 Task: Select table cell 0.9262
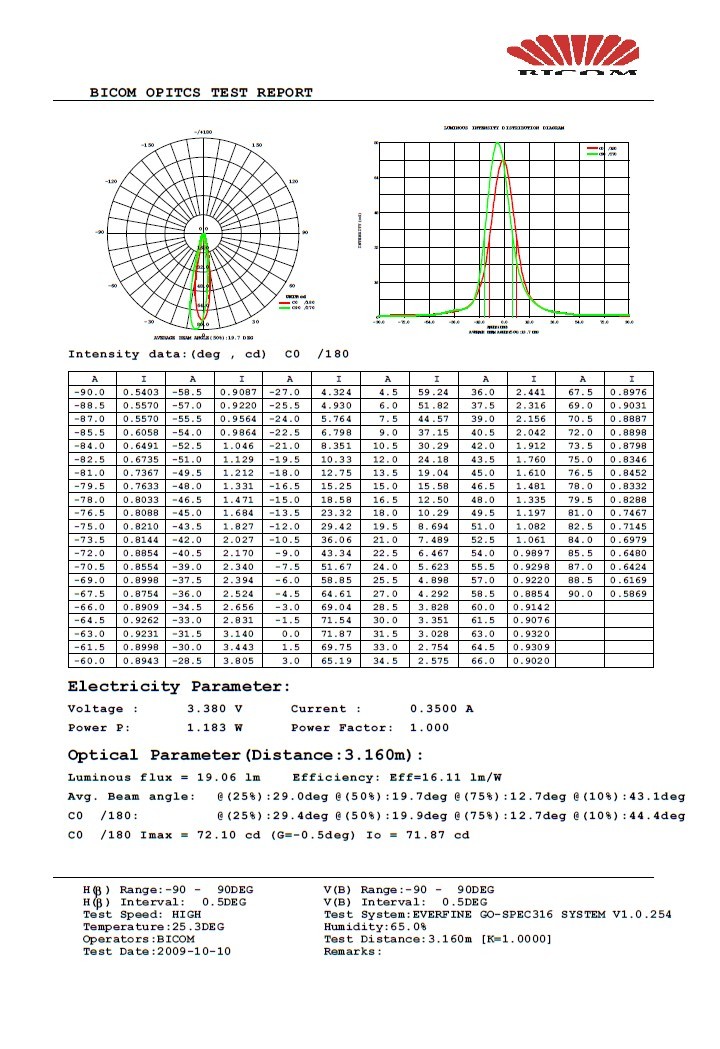[x=141, y=620]
